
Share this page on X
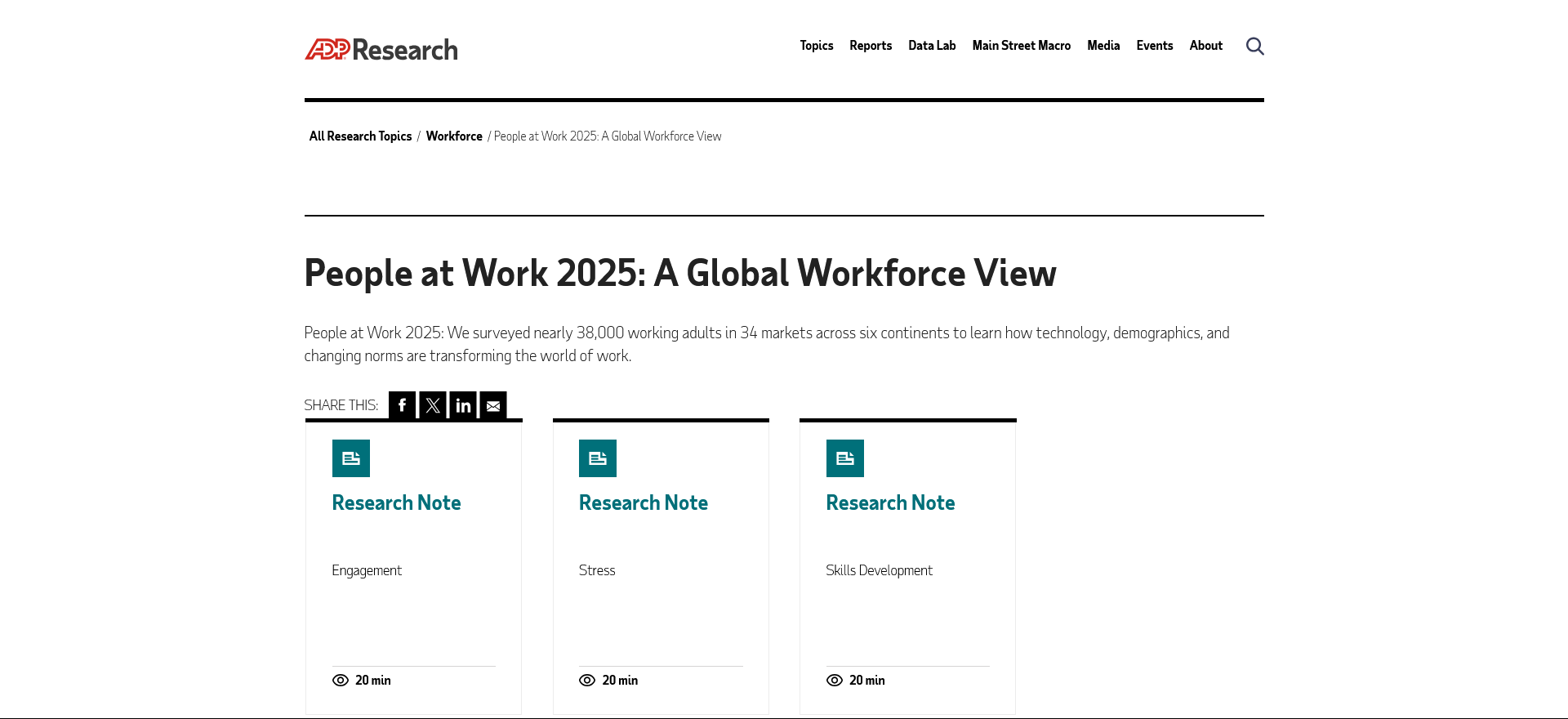433,405
